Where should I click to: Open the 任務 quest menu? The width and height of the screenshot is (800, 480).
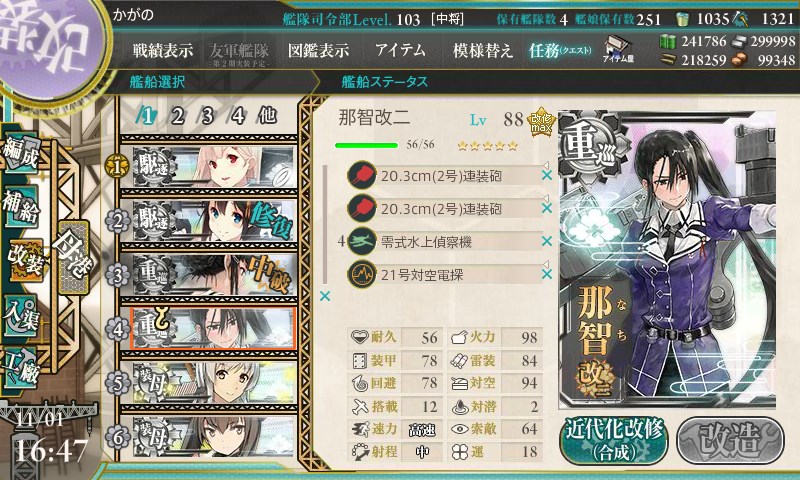pyautogui.click(x=560, y=50)
